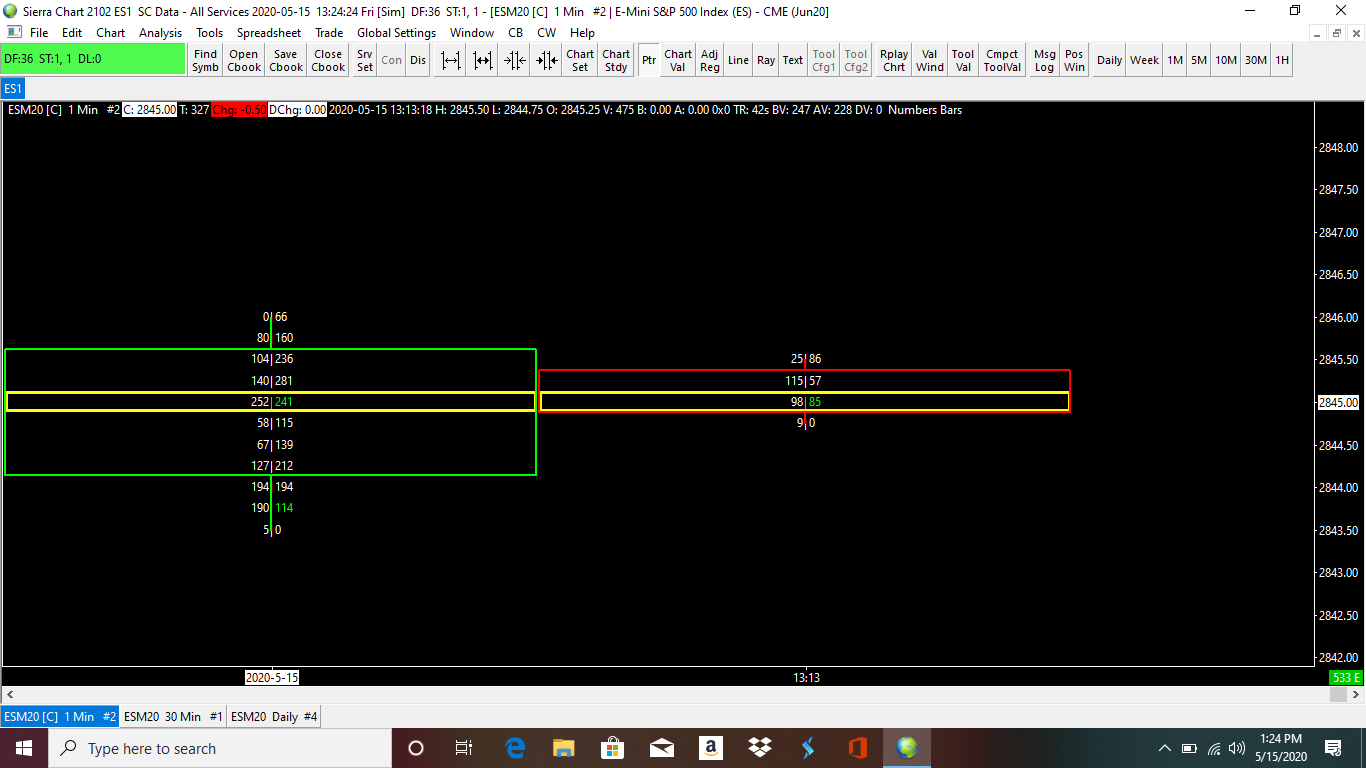Screen dimensions: 1366x768
Task: Select the ES1 chartbook tab
Action: pos(14,89)
